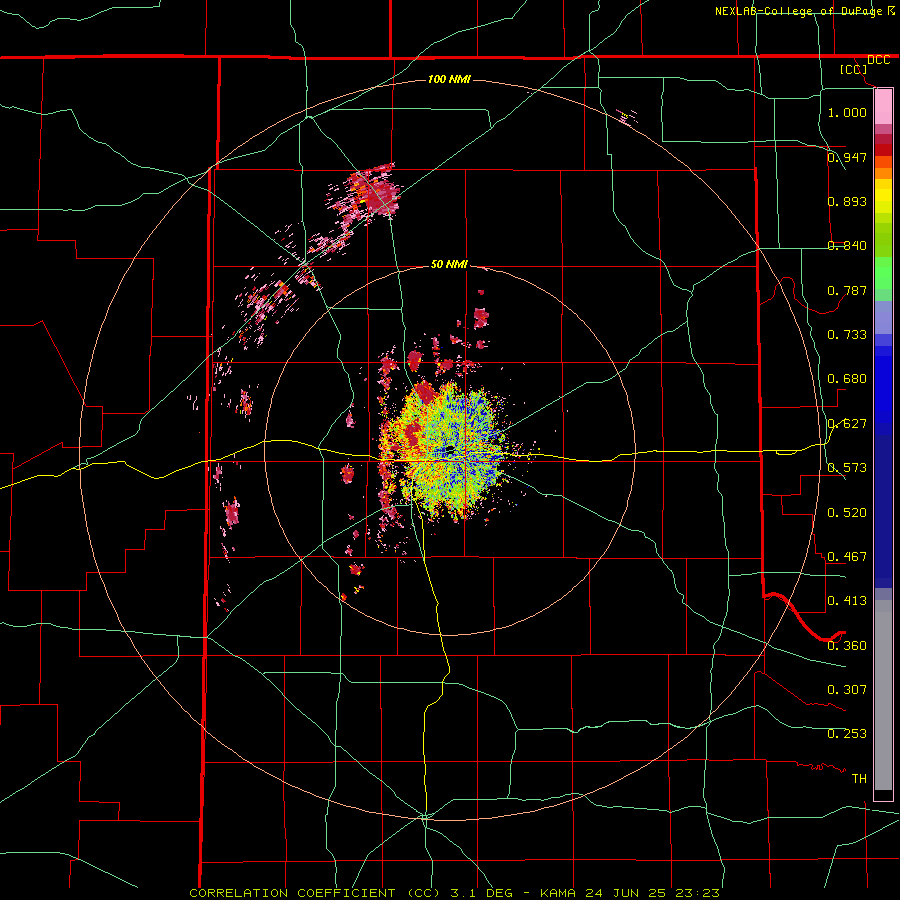900x900 pixels.
Task: Click the 0.947 legend value
Action: [x=847, y=157]
